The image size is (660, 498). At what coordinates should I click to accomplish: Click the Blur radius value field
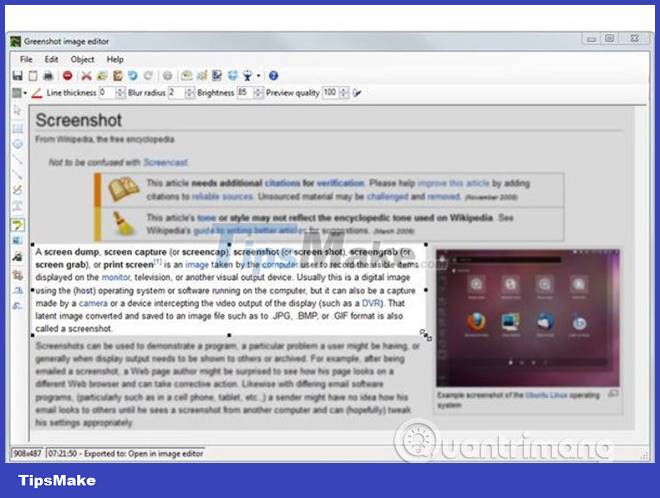click(x=176, y=93)
